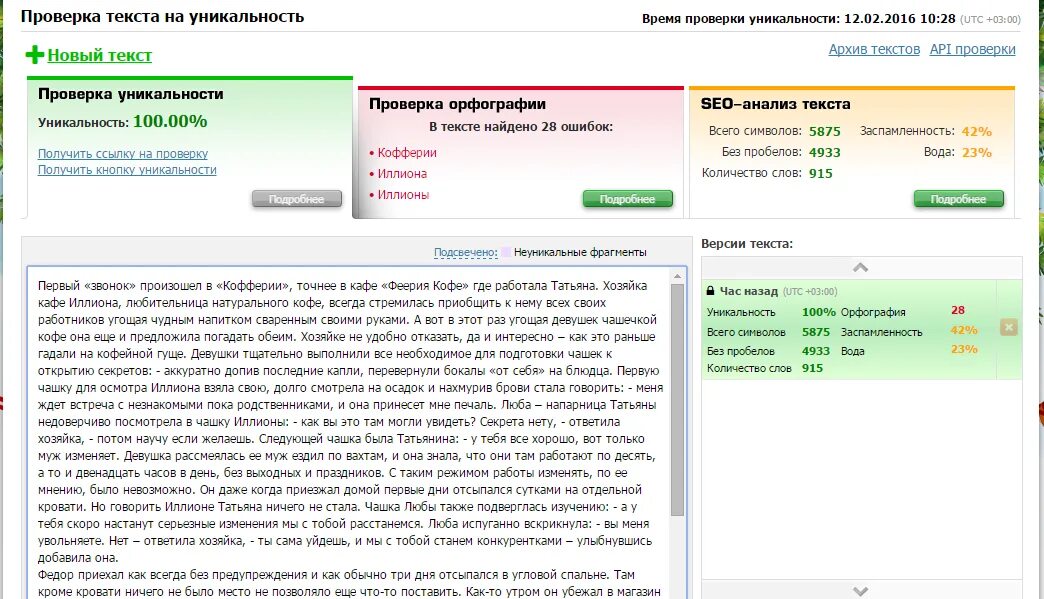
Task: Click Подробнее in Проверка уникальности panel
Action: tap(296, 199)
